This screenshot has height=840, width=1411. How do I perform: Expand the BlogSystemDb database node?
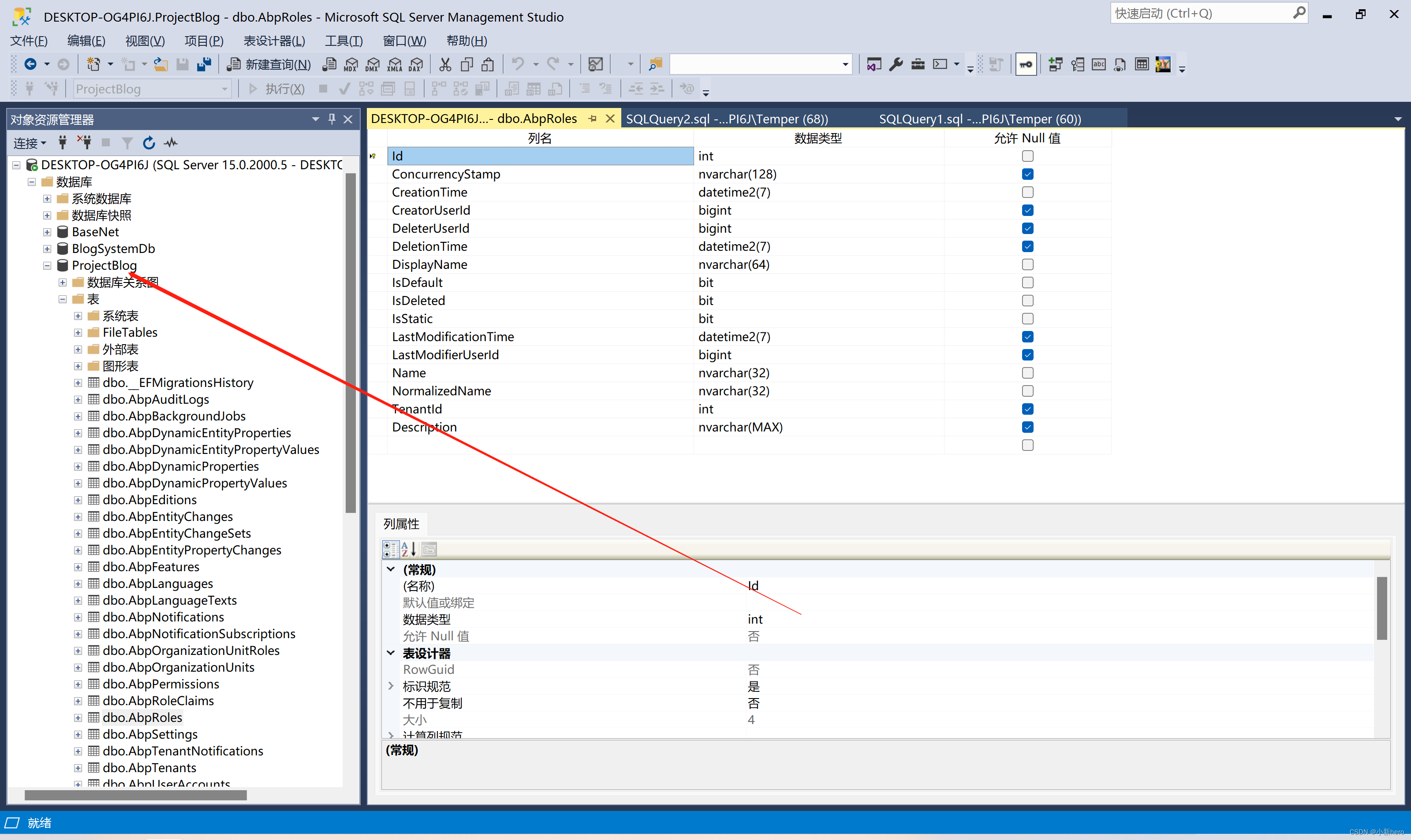click(x=47, y=249)
